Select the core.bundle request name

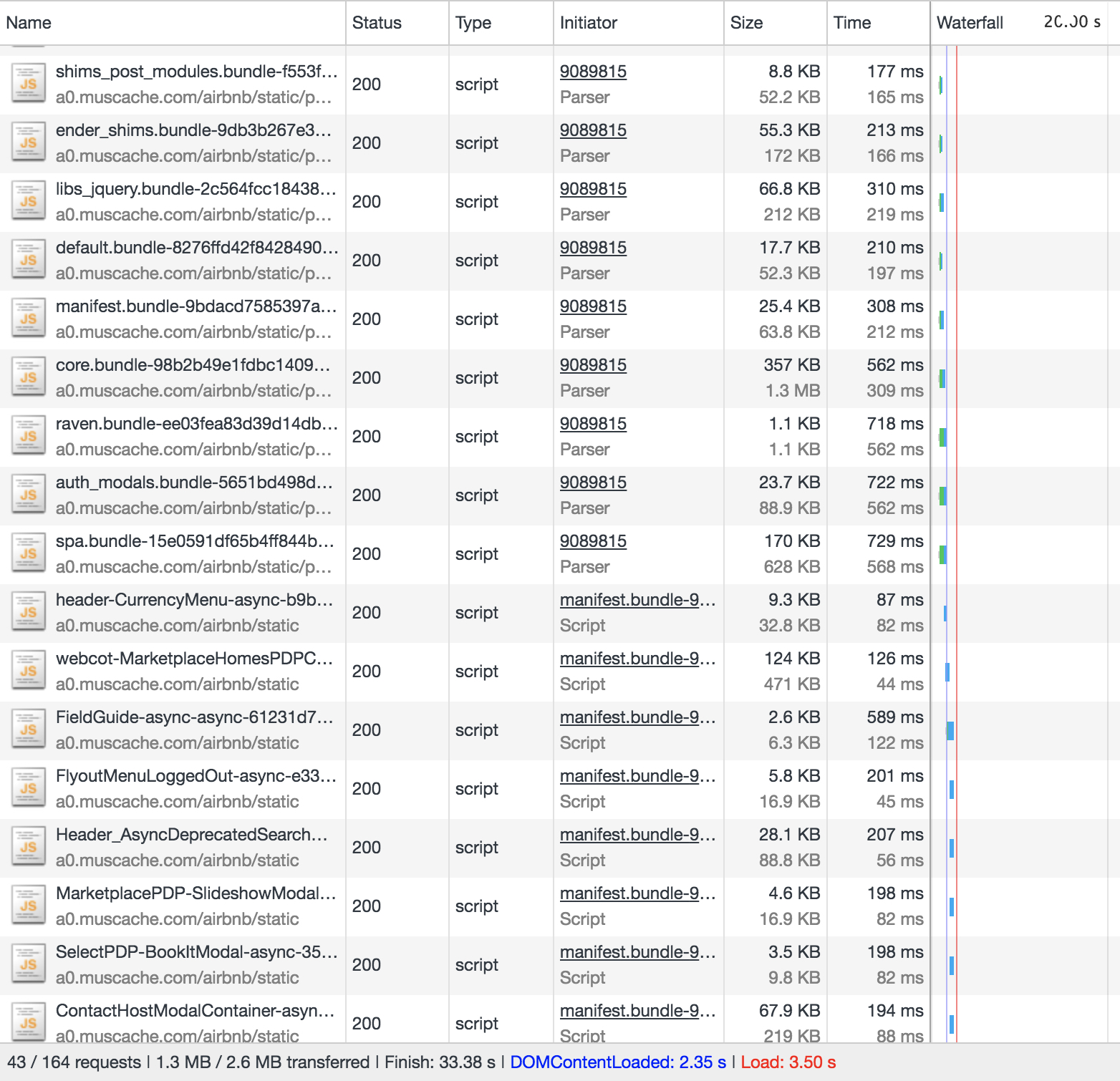point(193,365)
